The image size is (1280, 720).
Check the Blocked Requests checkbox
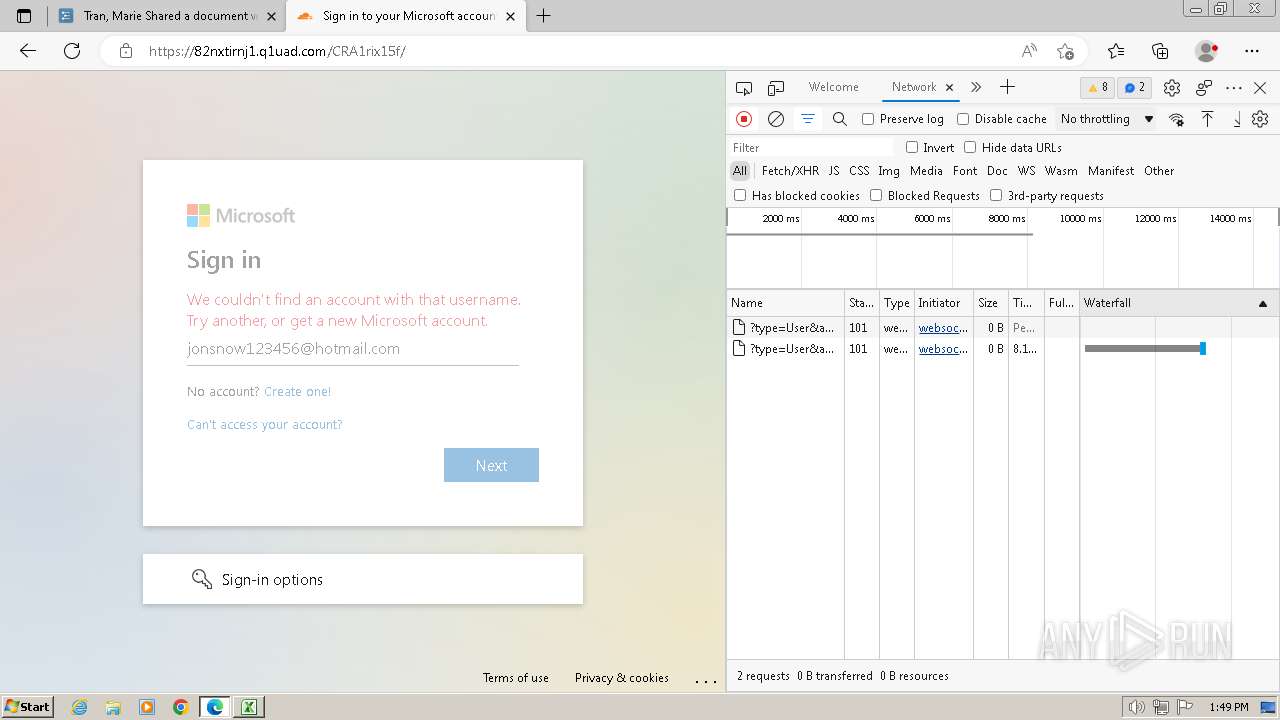click(x=876, y=195)
